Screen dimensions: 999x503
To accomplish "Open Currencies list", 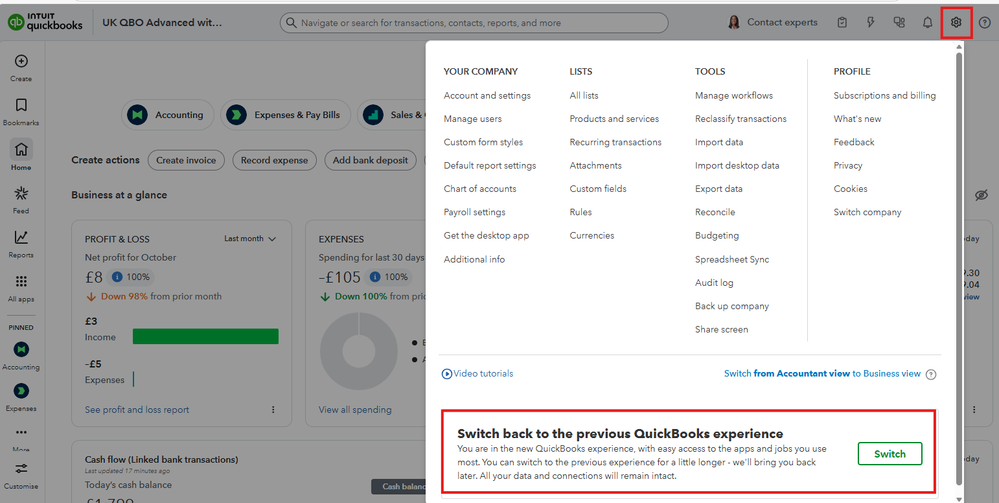I will 592,235.
